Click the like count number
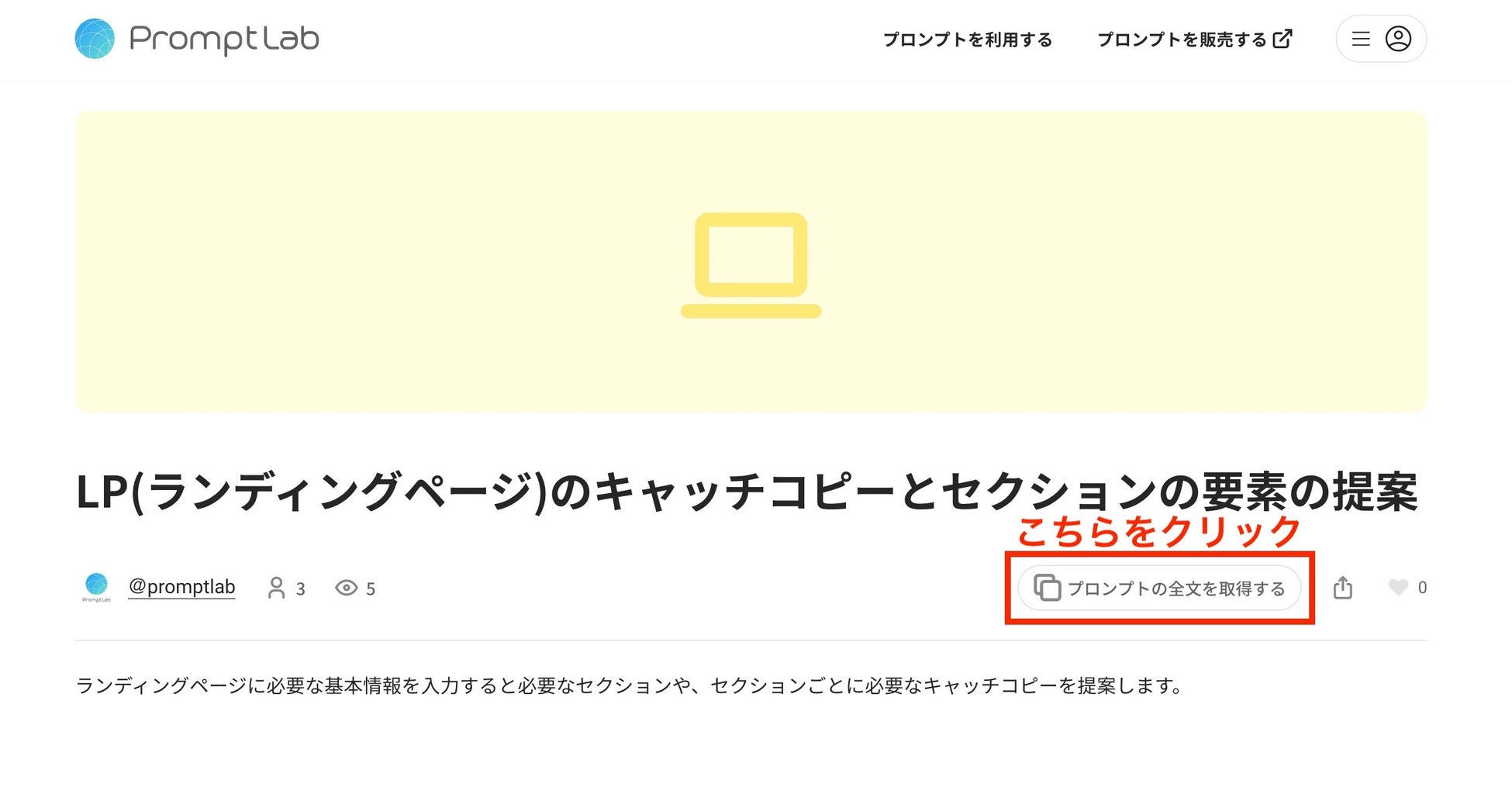The height and width of the screenshot is (787, 1512). tap(1422, 588)
